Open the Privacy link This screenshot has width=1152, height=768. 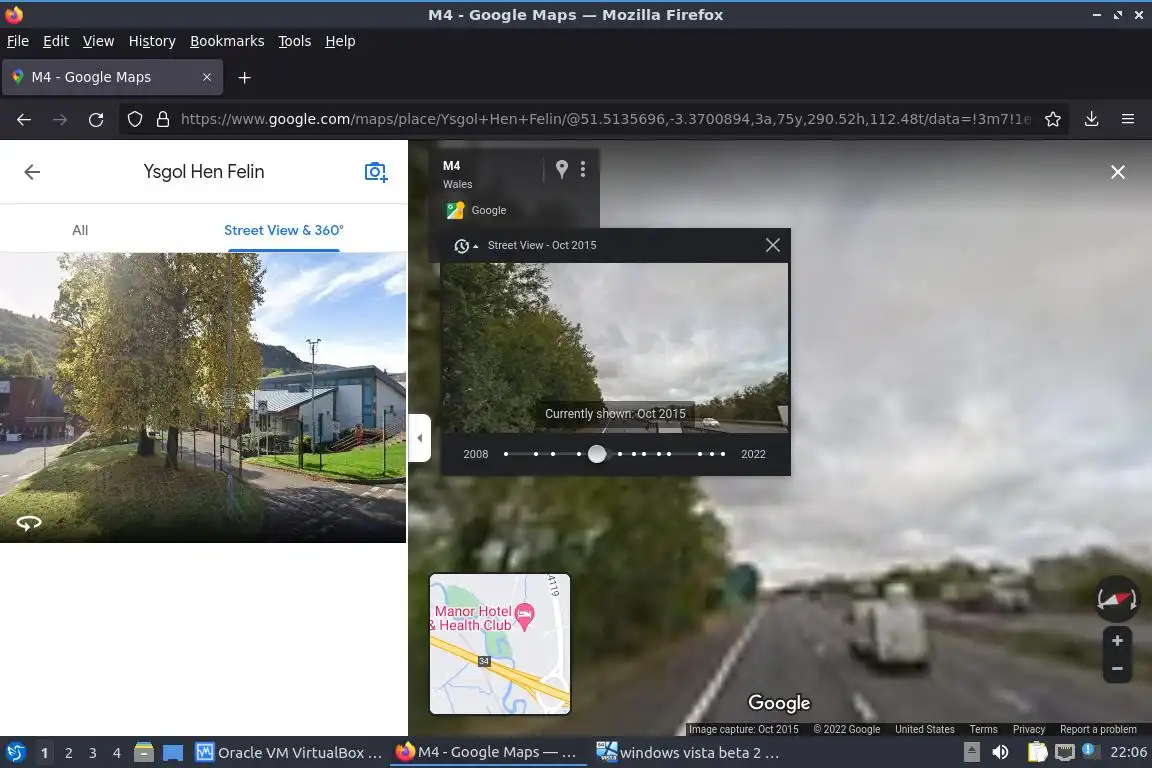click(1029, 729)
